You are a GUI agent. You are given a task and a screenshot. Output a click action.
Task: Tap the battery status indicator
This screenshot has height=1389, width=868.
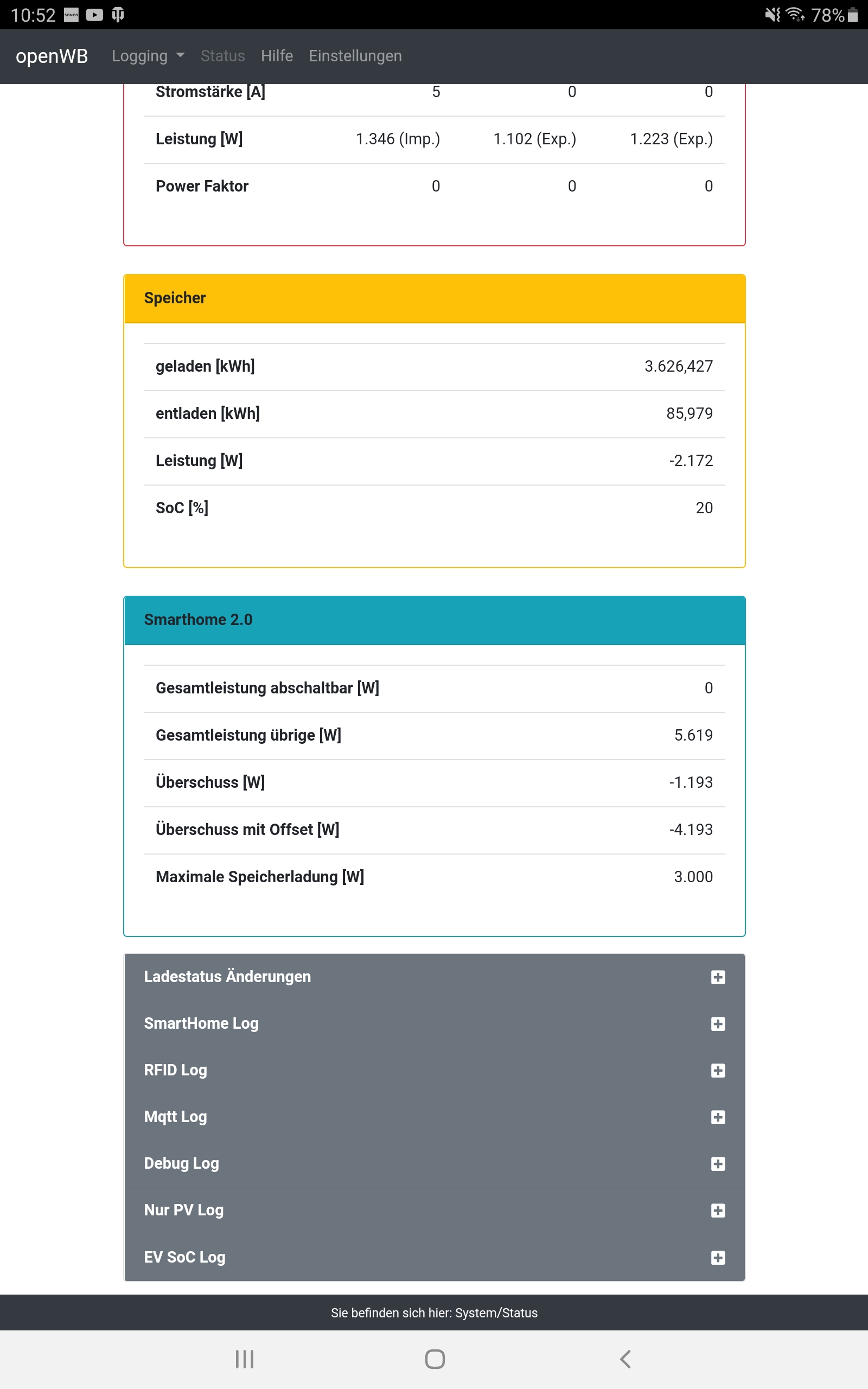click(852, 15)
